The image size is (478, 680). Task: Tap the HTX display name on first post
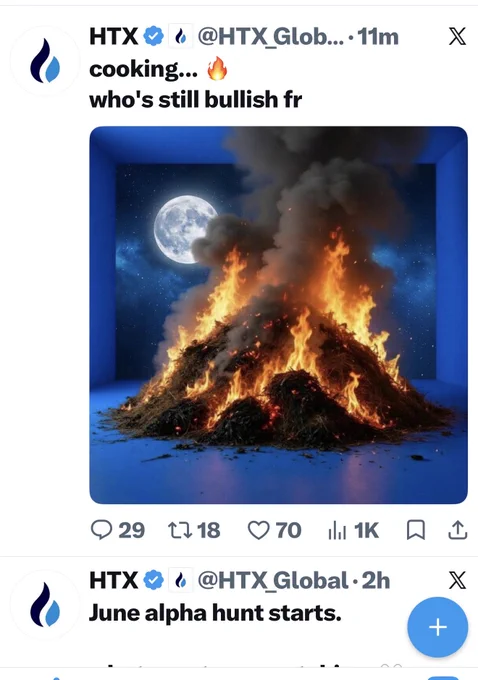pos(114,36)
